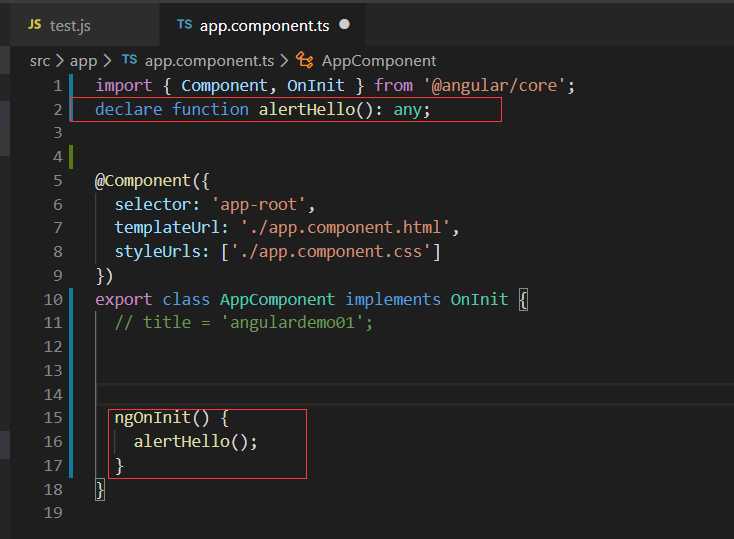
Task: Click the 'alertHello();' call on line 16
Action: tap(196, 442)
